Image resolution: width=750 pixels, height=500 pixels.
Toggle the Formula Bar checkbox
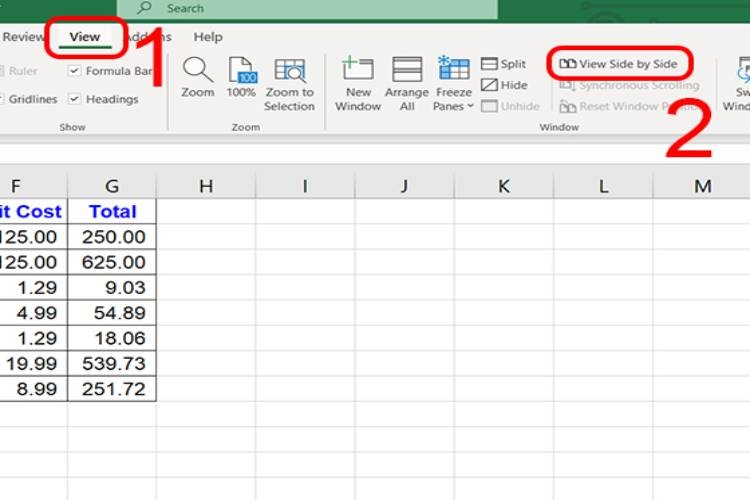coord(74,71)
